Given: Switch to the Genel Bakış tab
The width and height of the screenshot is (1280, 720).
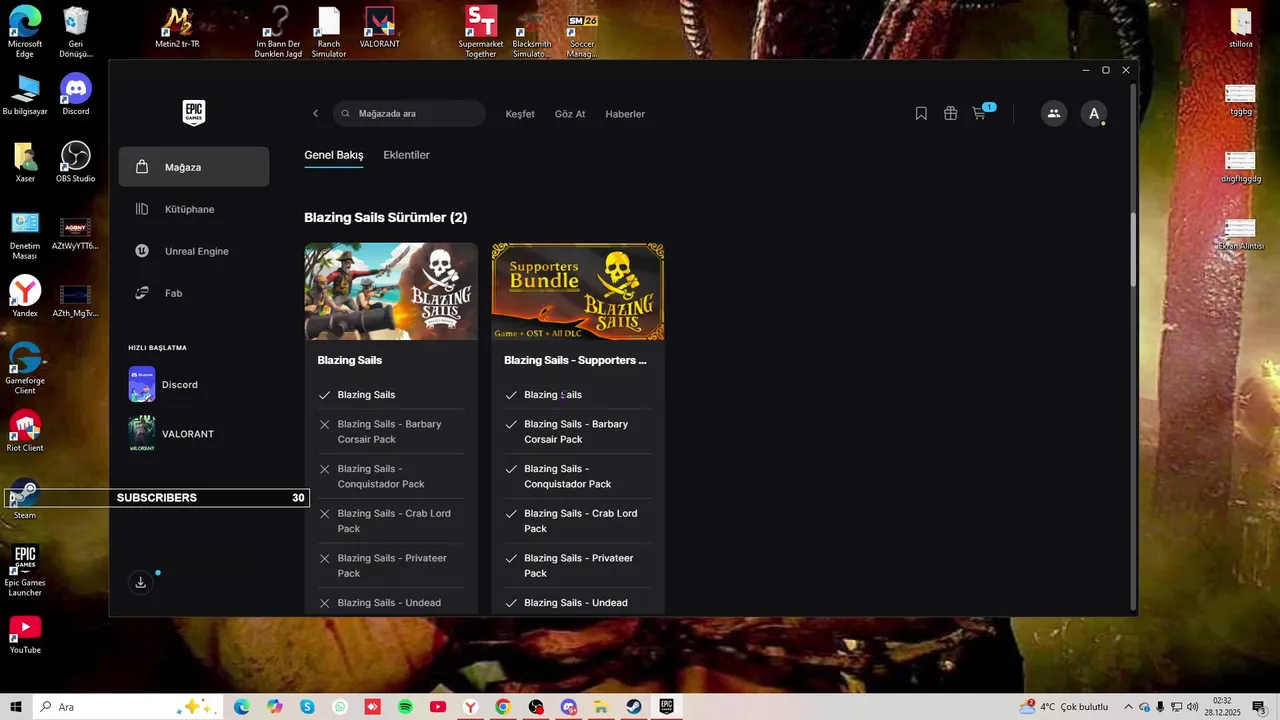Looking at the screenshot, I should [334, 155].
